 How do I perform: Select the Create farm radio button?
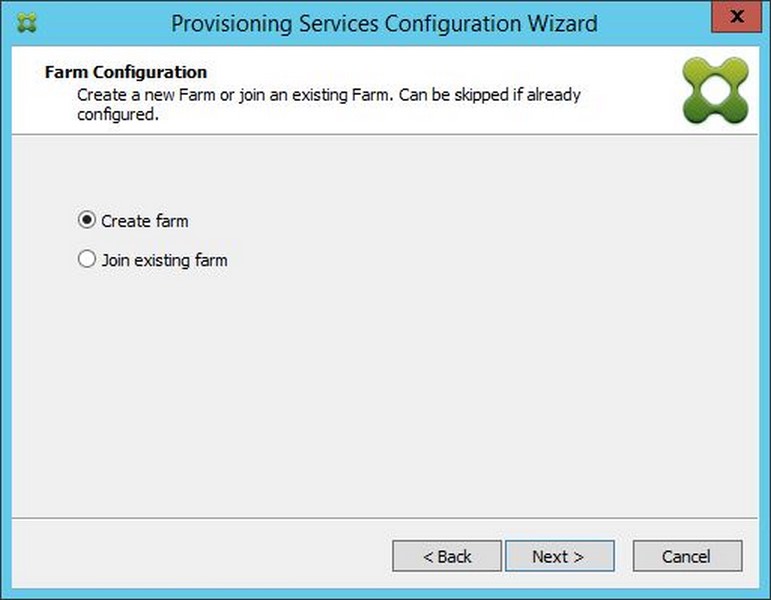tap(87, 219)
